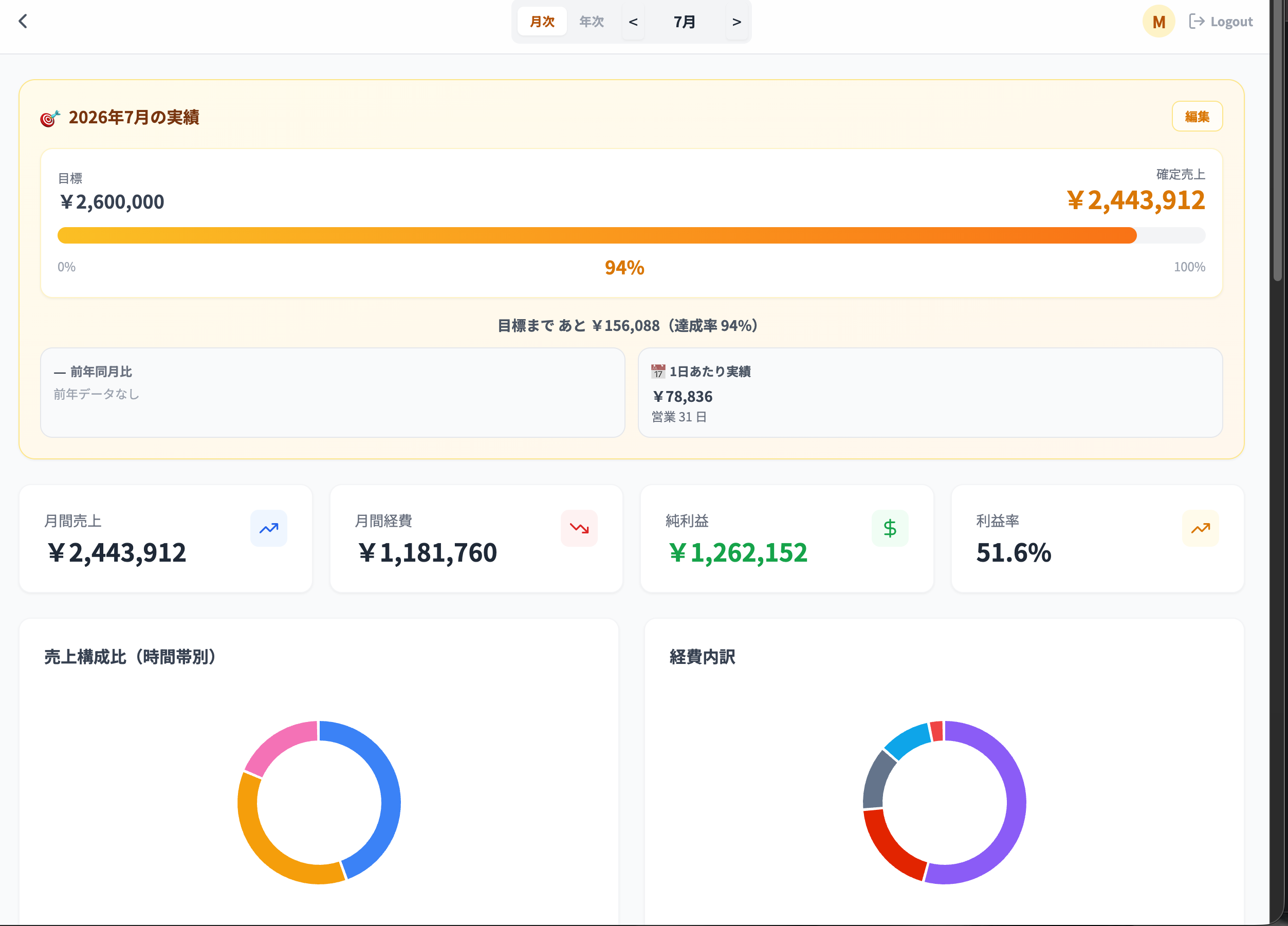Click the 94% achievement label
Screen dimensions: 1288x926
624,267
